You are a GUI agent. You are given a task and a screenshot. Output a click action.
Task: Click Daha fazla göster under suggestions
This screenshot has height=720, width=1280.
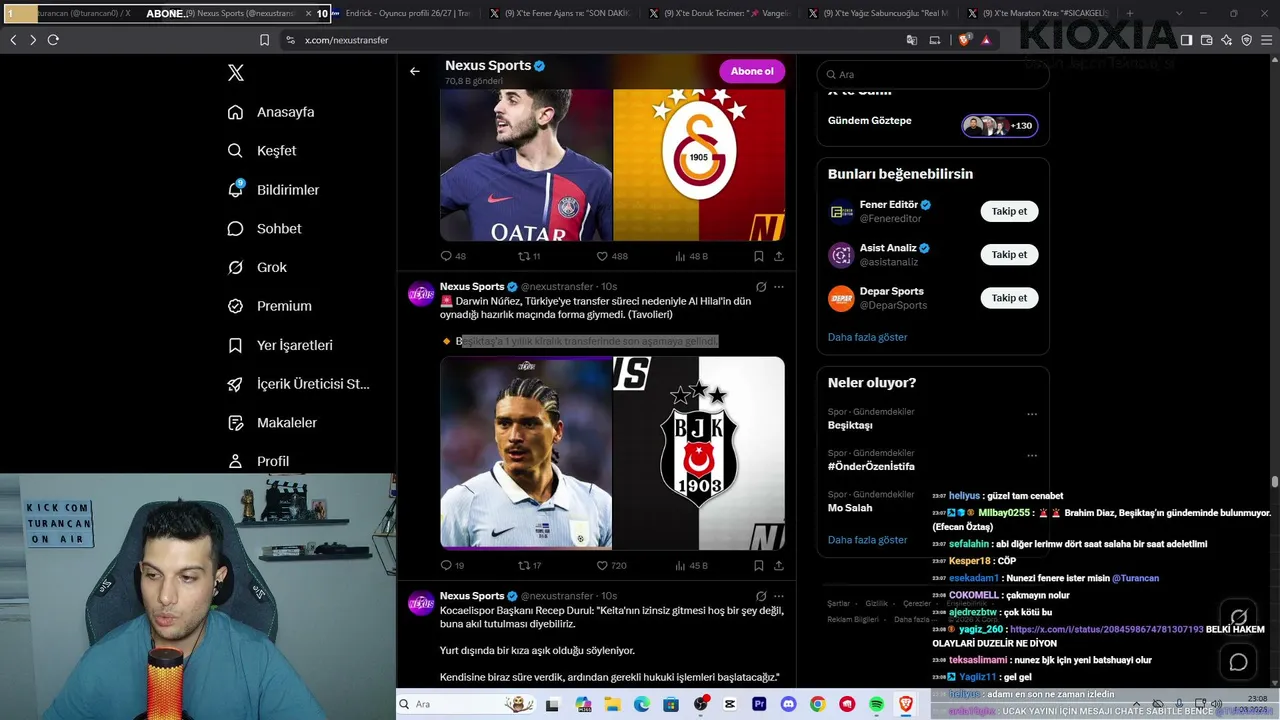pyautogui.click(x=867, y=337)
